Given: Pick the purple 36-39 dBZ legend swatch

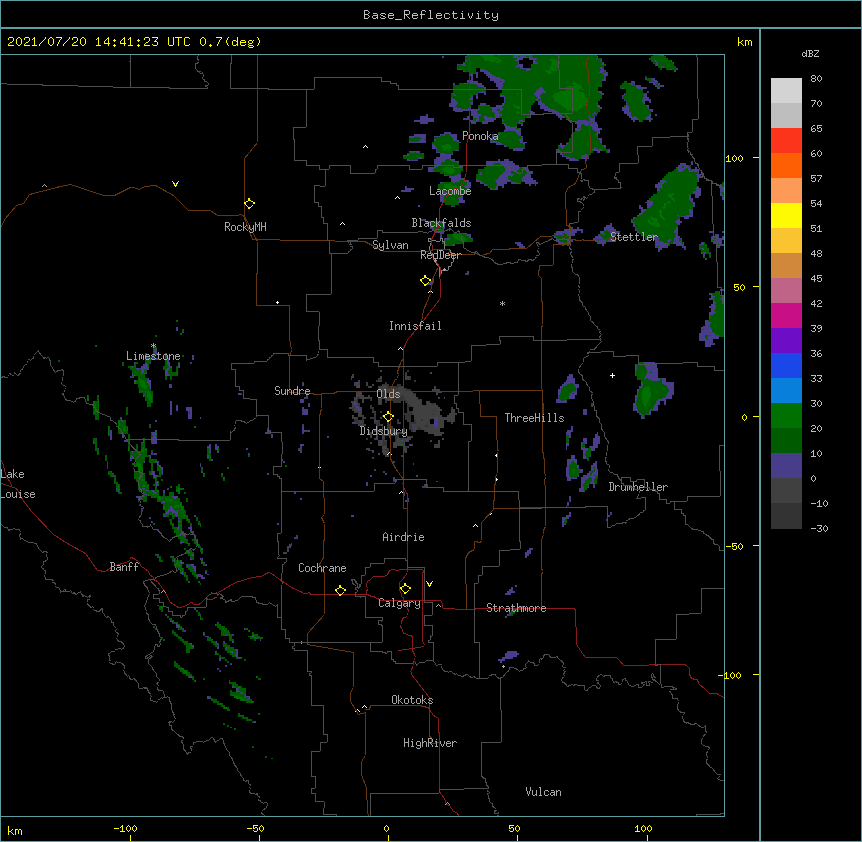Looking at the screenshot, I should 786,341.
